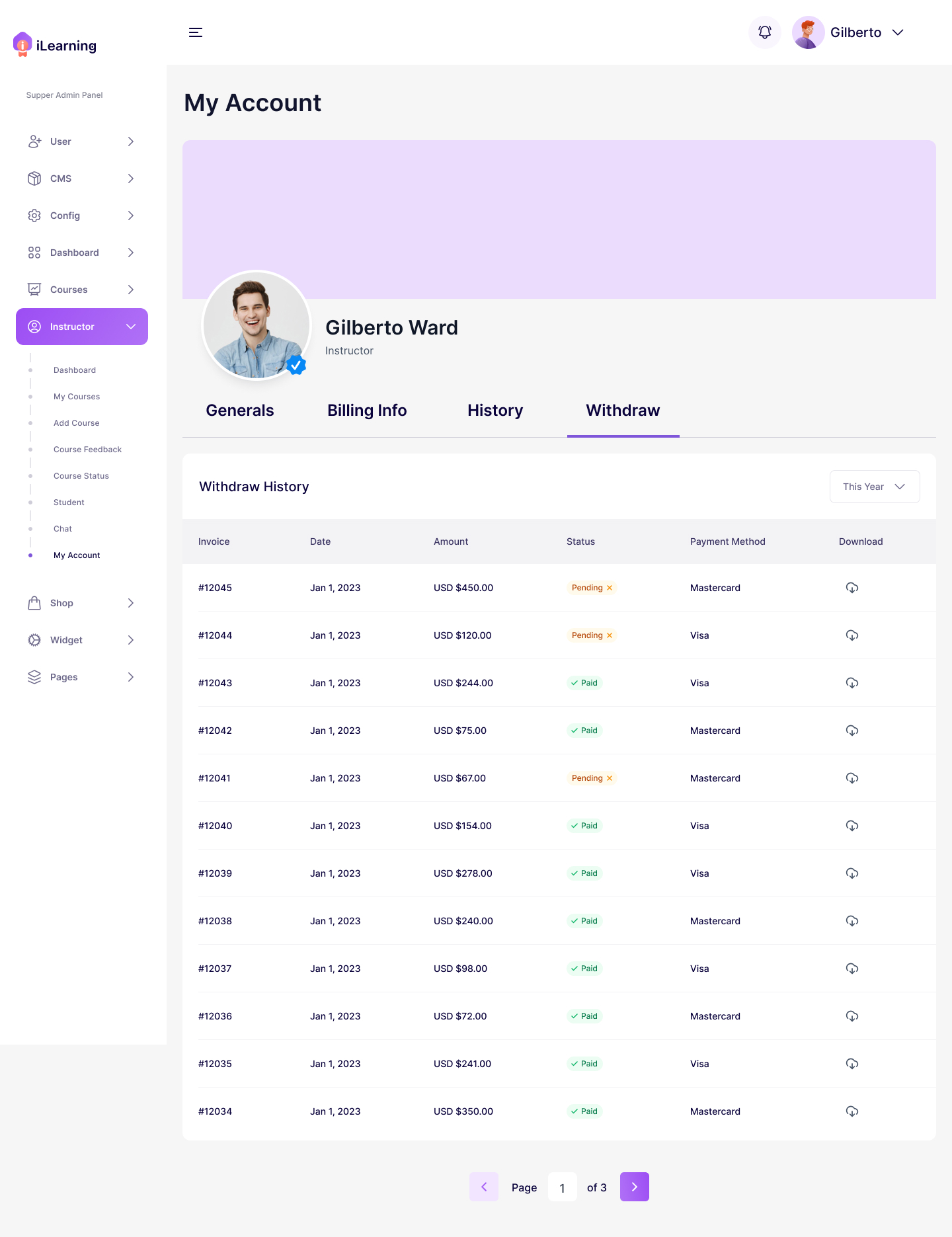Click the page number input field
The width and height of the screenshot is (952, 1237).
(x=563, y=1187)
